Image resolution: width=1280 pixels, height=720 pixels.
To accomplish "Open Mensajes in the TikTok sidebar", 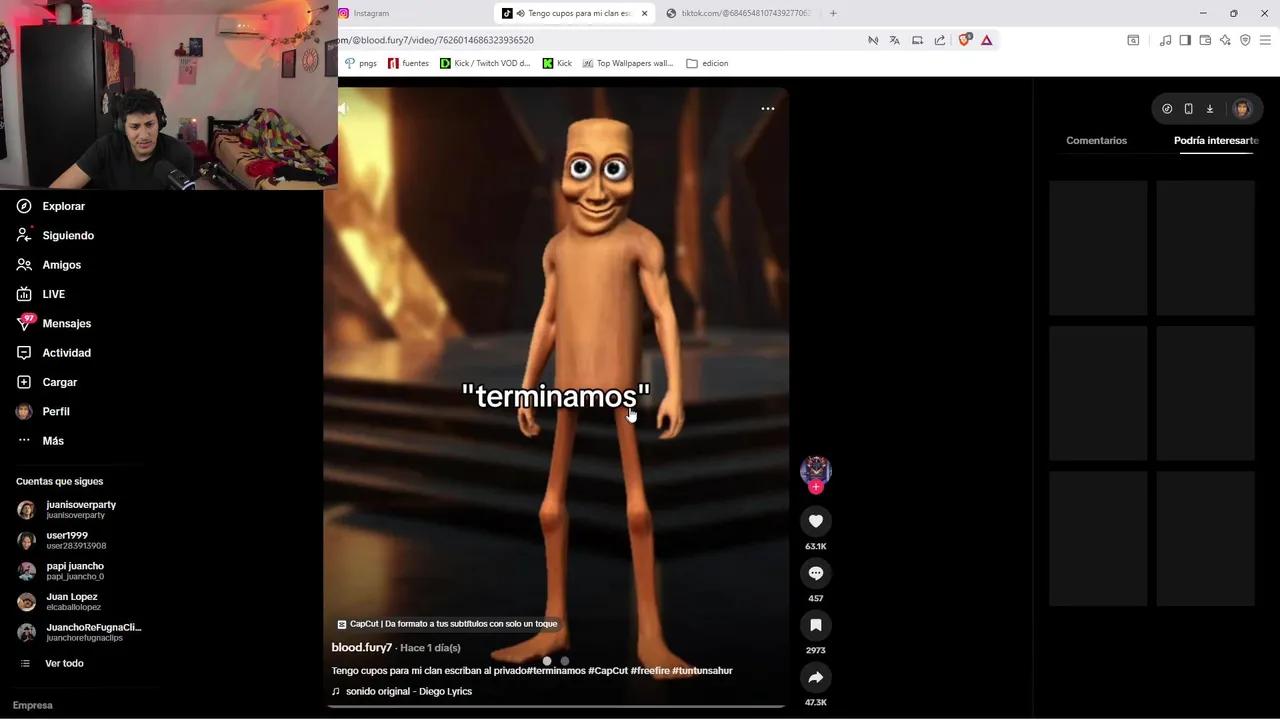I will click(66, 323).
